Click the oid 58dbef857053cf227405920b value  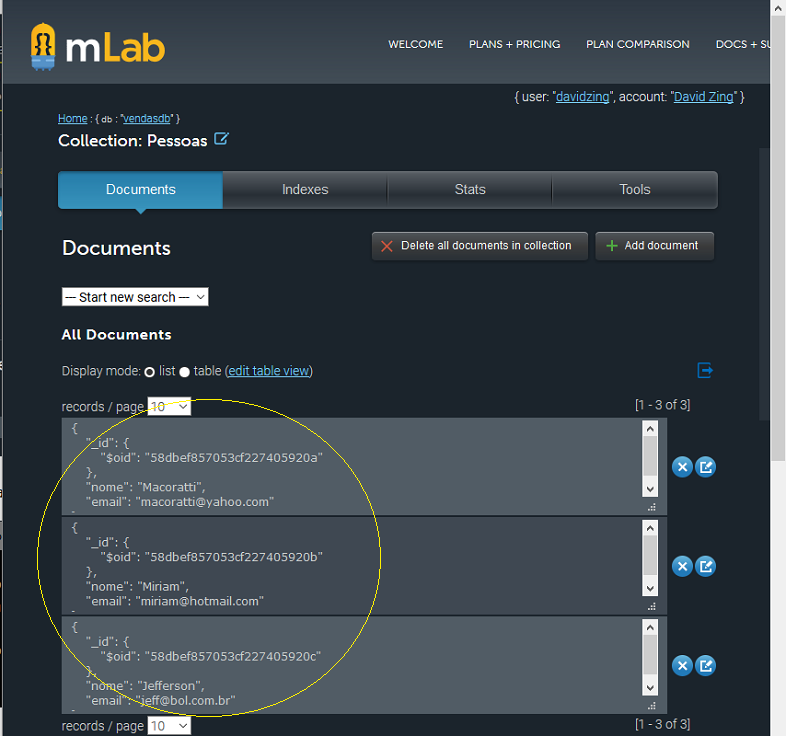click(x=234, y=557)
